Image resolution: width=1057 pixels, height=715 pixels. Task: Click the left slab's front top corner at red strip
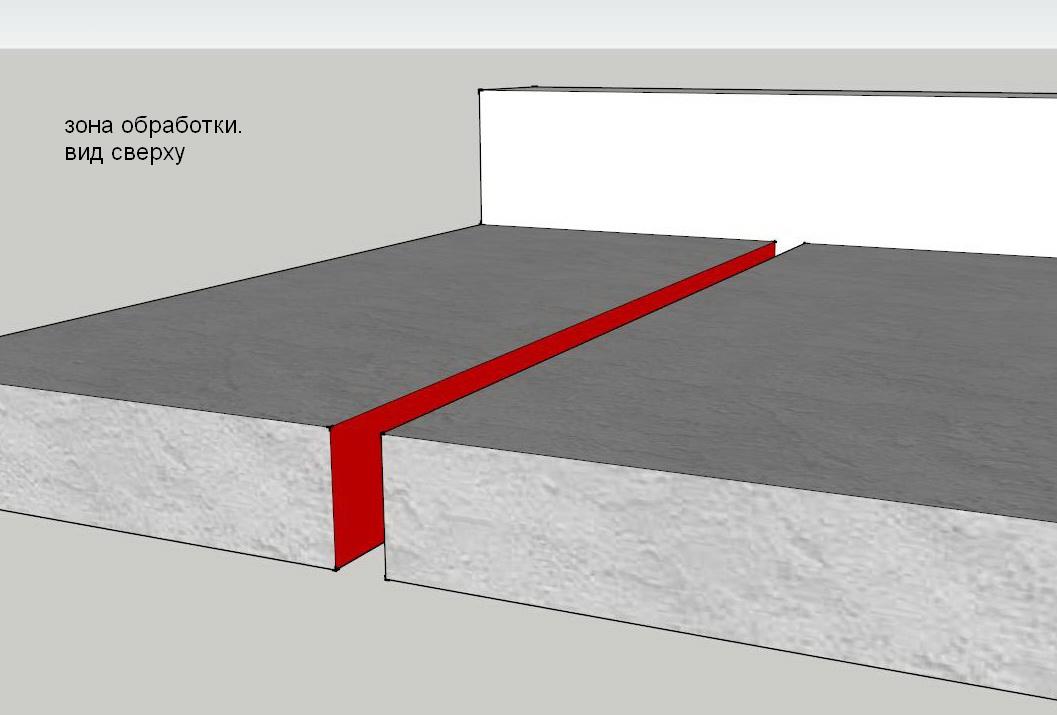(330, 427)
